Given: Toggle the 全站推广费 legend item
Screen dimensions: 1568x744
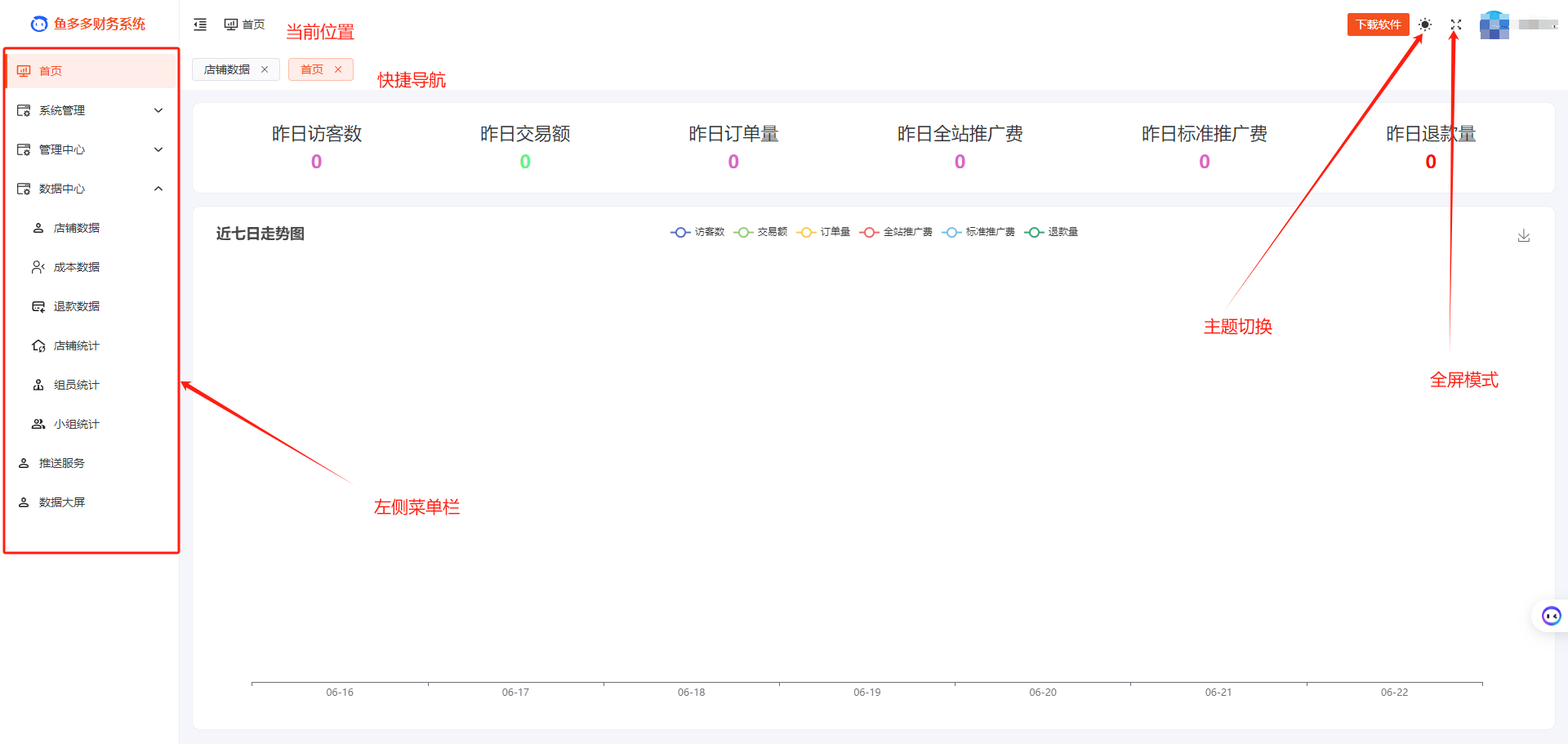Looking at the screenshot, I should [x=897, y=232].
